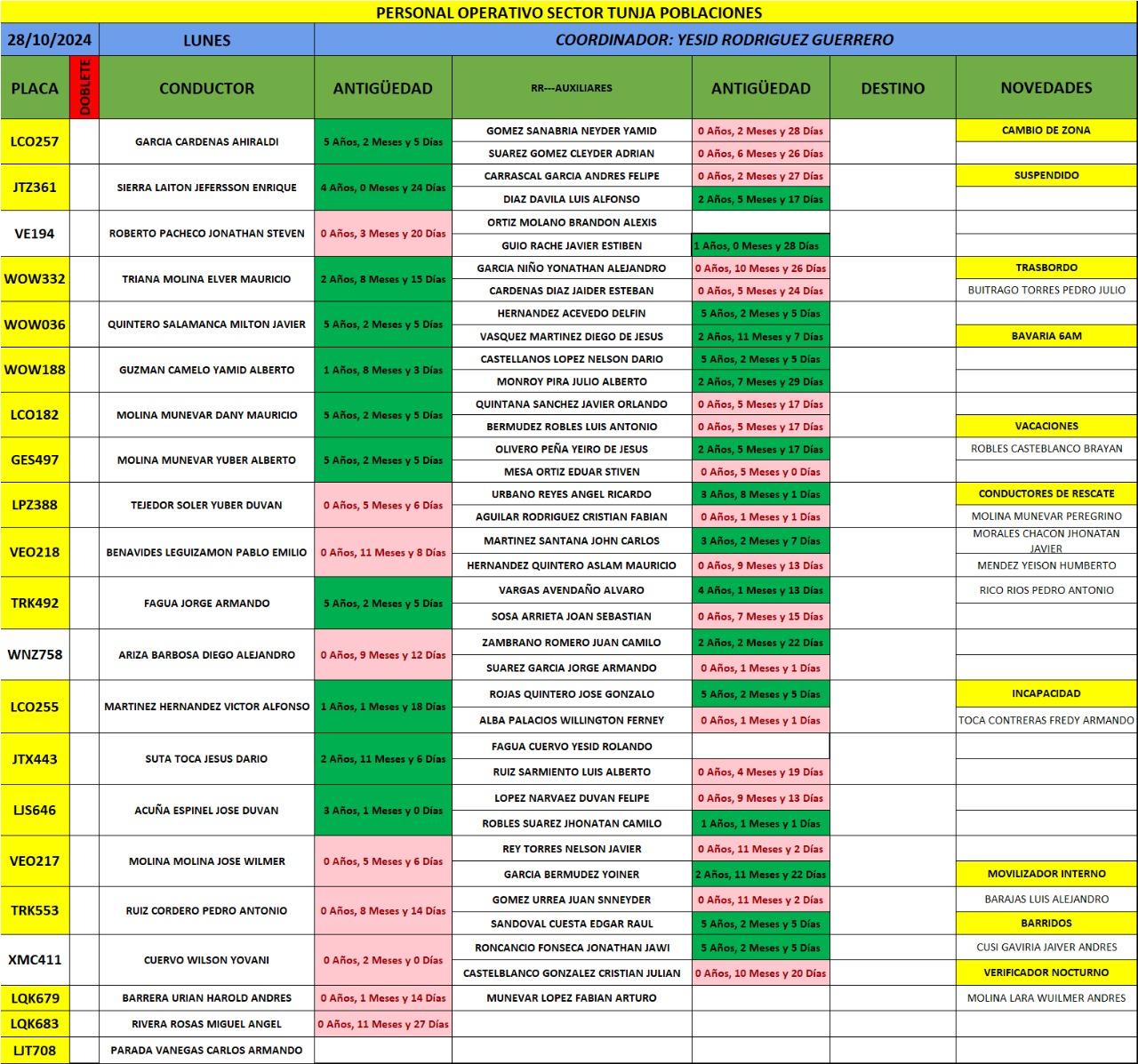Select the RR---AUXILIARES column header
Image resolution: width=1138 pixels, height=1064 pixels.
point(572,88)
